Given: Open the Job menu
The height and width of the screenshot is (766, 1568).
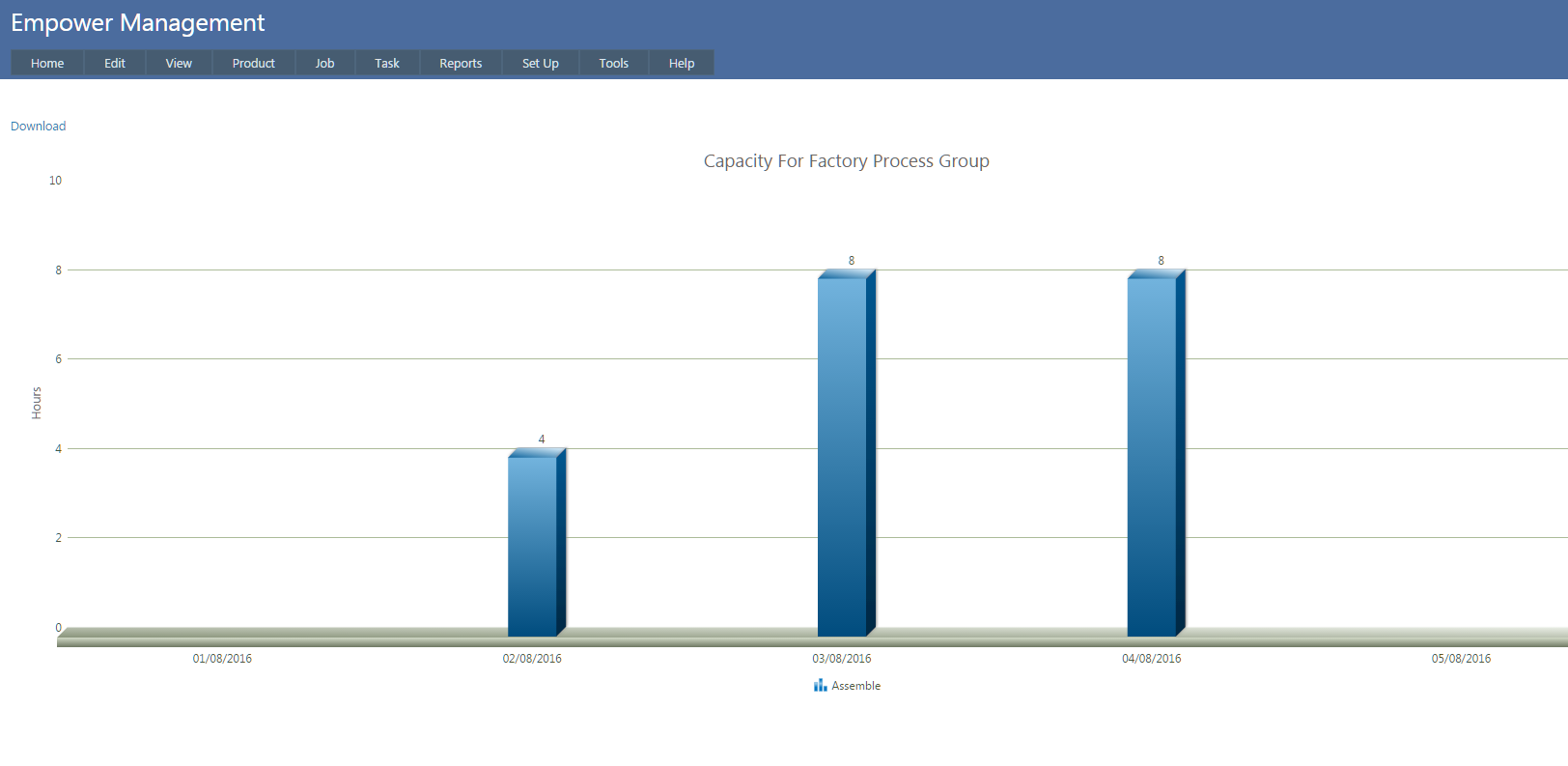Looking at the screenshot, I should point(324,63).
